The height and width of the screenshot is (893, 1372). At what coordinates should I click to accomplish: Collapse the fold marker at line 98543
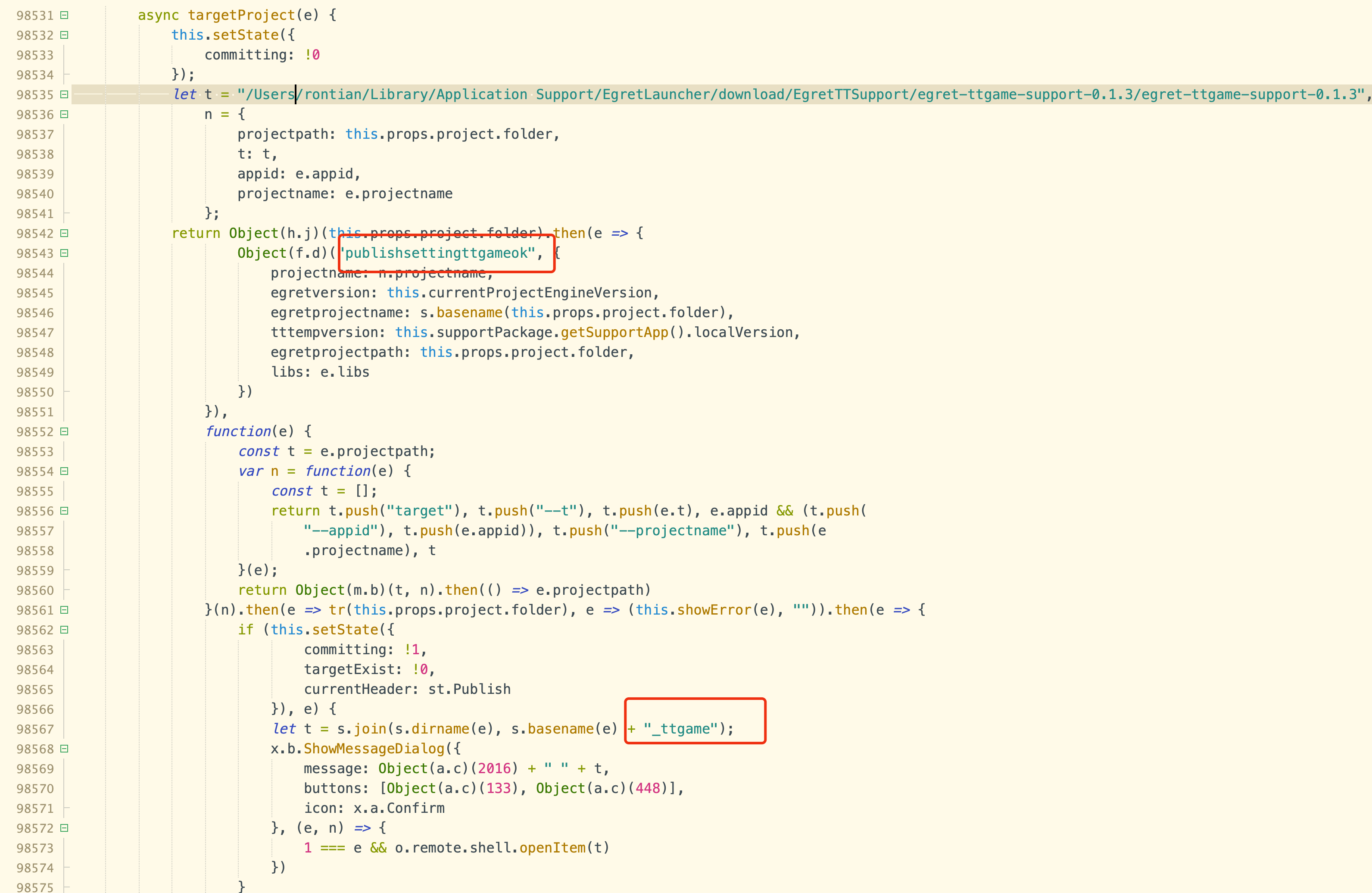(x=65, y=253)
